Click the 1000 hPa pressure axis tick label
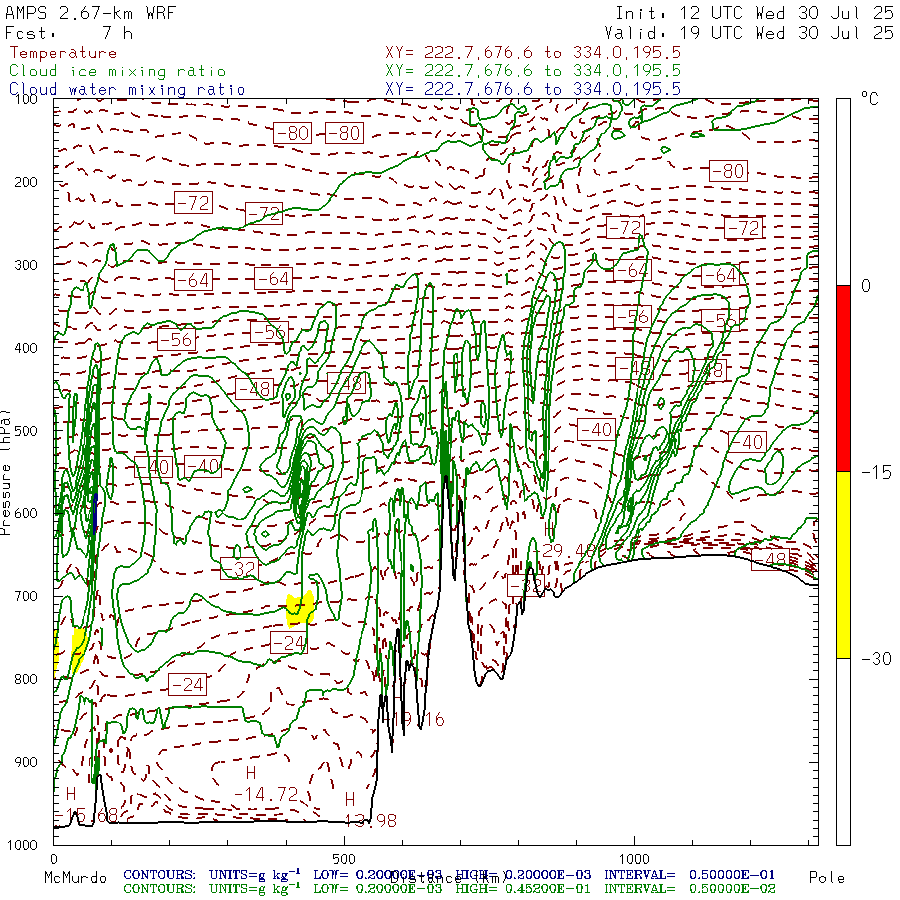Viewport: 900px width, 900px height. tap(22, 845)
